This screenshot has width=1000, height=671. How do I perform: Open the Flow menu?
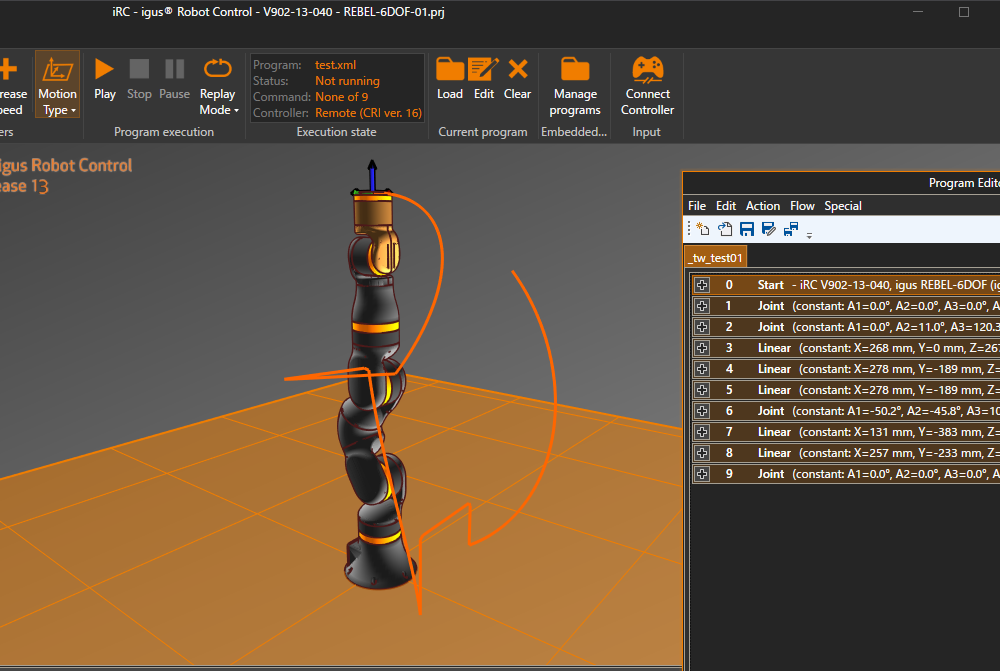pos(802,206)
